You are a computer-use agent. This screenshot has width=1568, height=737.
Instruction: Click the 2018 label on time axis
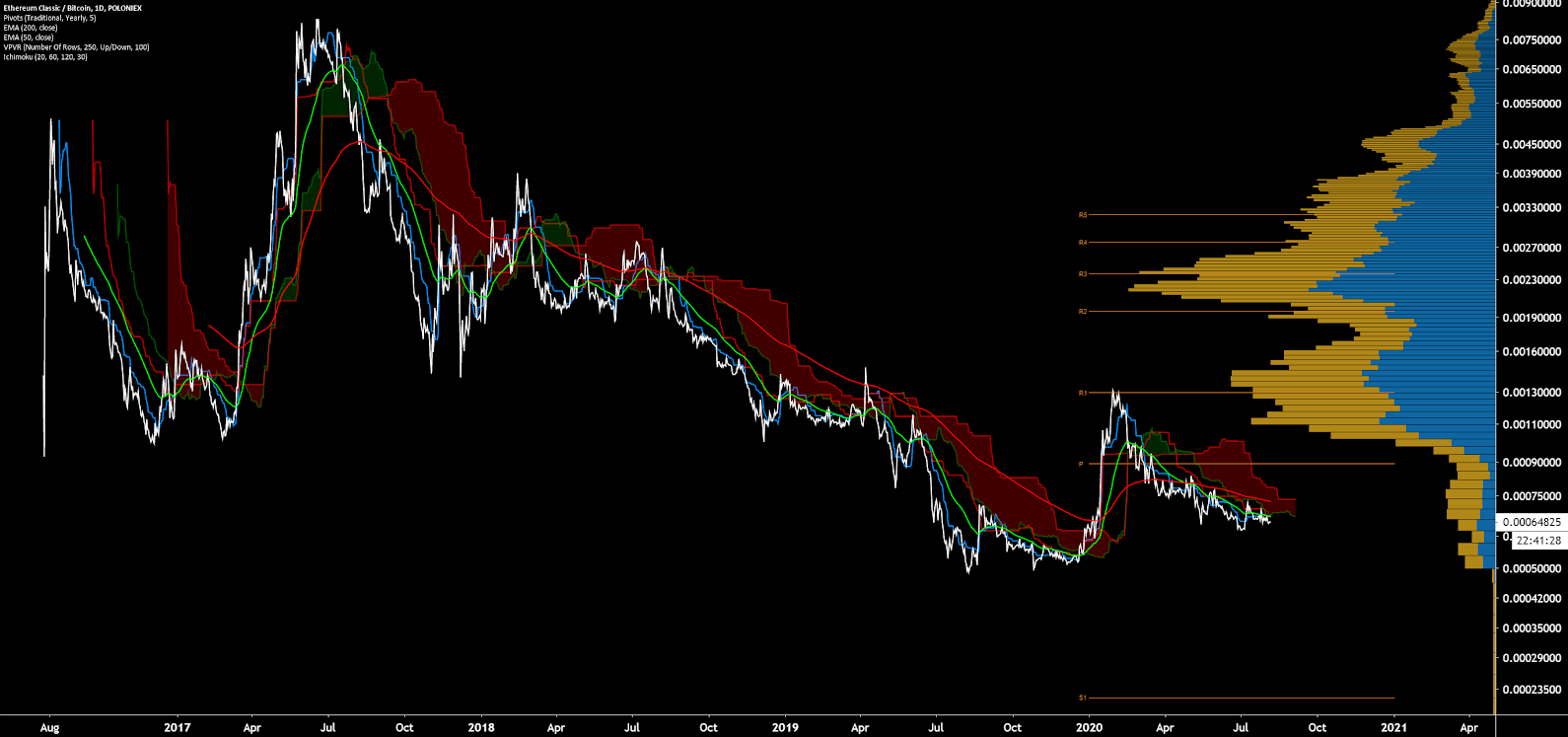pyautogui.click(x=481, y=728)
